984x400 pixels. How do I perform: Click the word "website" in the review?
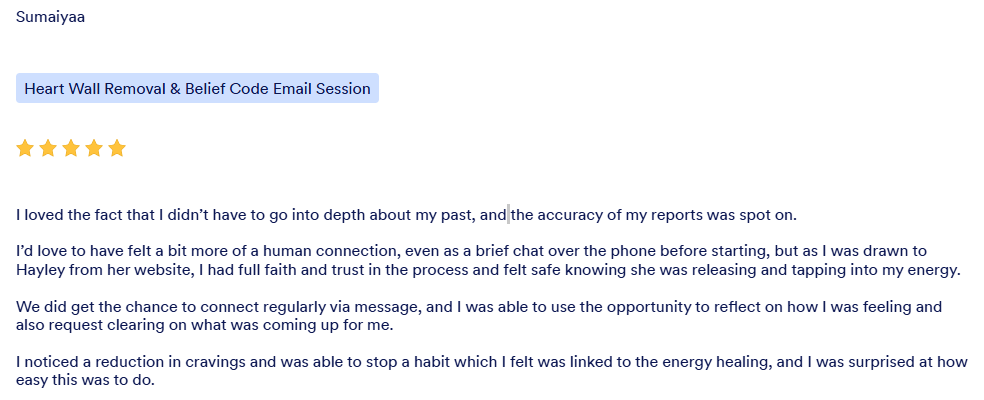[x=157, y=270]
